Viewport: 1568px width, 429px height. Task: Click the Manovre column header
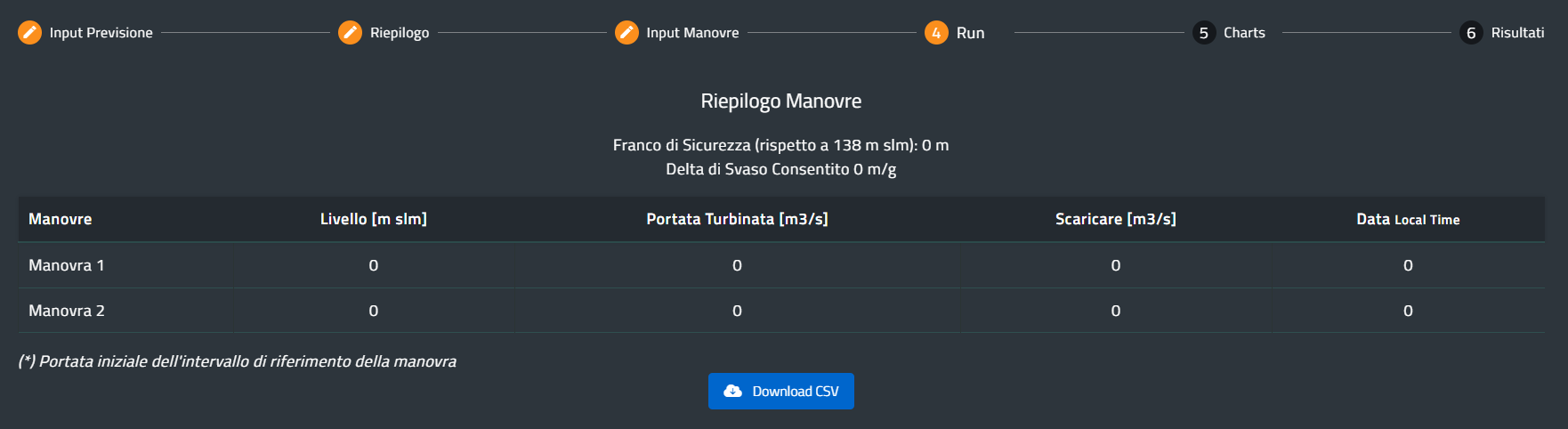pyautogui.click(x=61, y=219)
